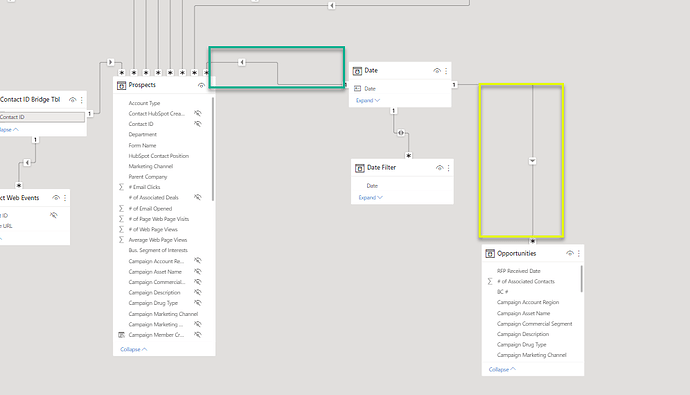
Task: Select the Date Filter table header
Action: 402,168
